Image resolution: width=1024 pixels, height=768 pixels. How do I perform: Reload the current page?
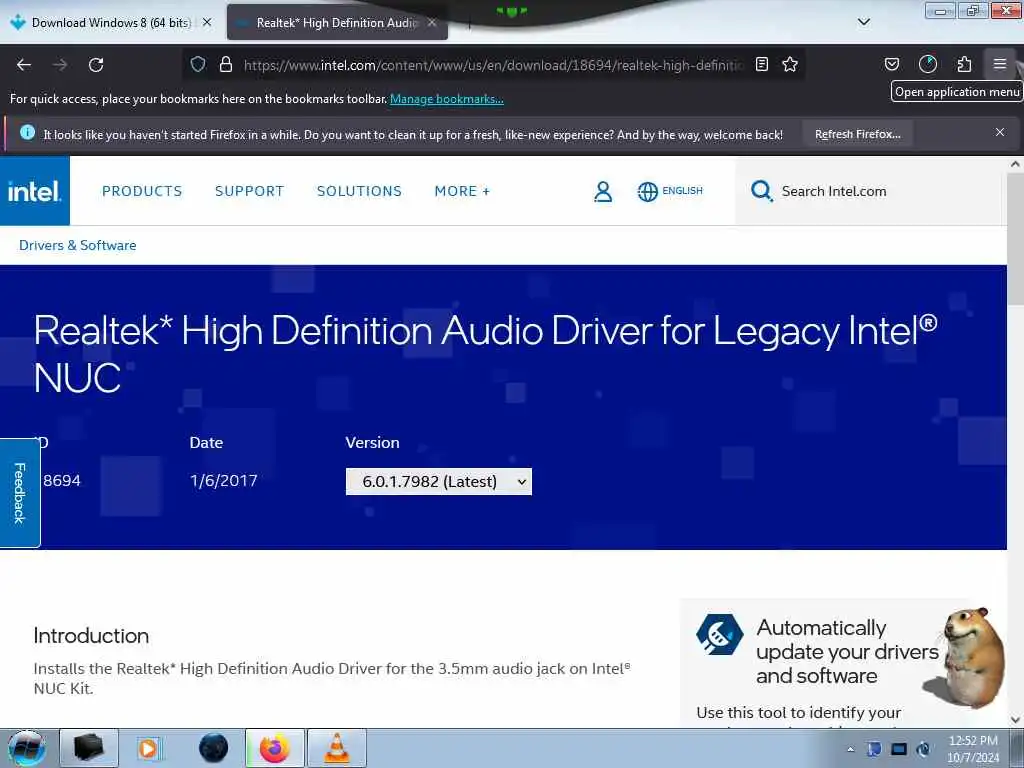tap(96, 65)
